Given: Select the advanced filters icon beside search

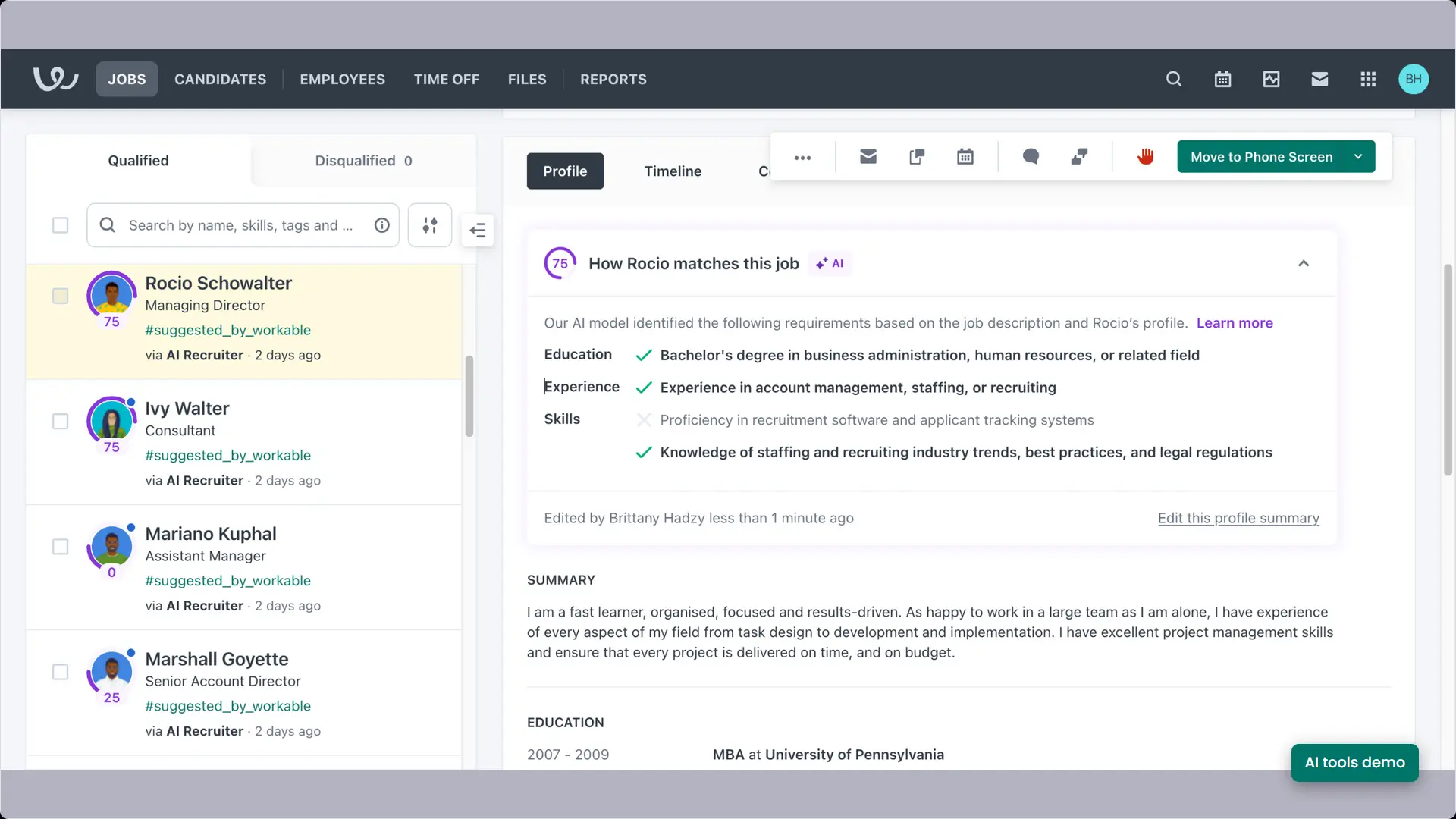Looking at the screenshot, I should (x=429, y=225).
